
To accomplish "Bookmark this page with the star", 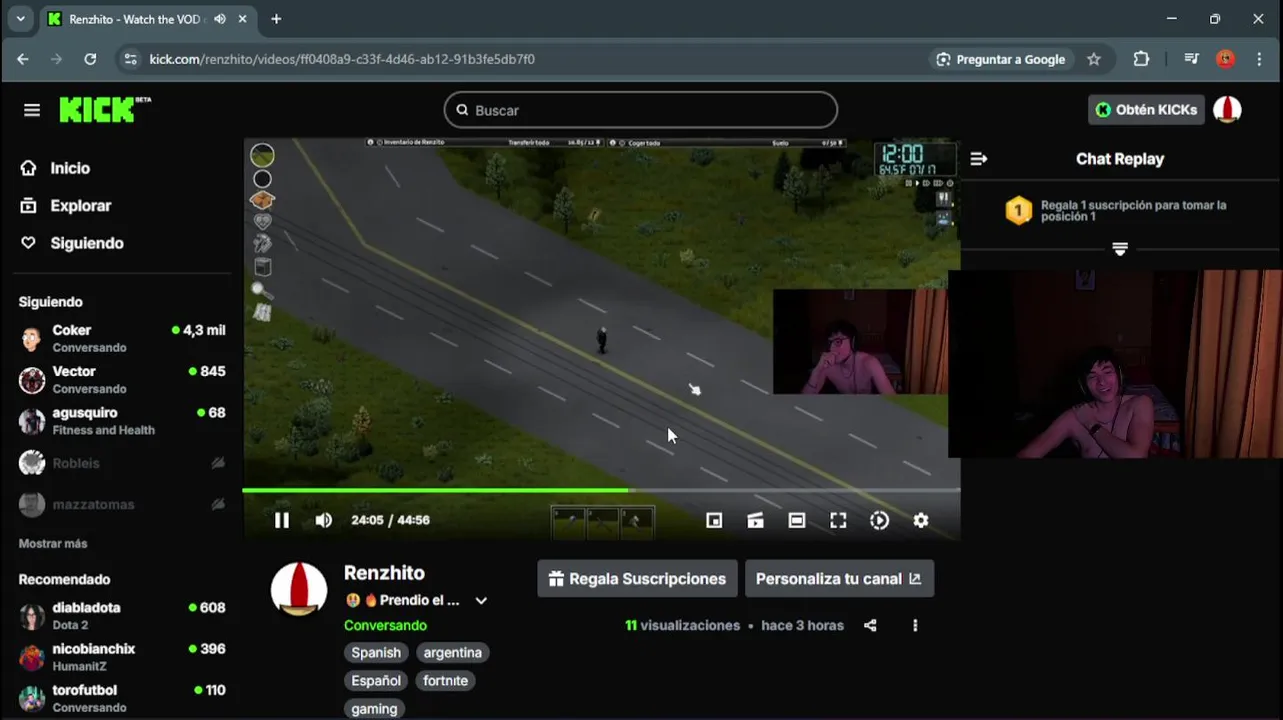I will pos(1094,59).
